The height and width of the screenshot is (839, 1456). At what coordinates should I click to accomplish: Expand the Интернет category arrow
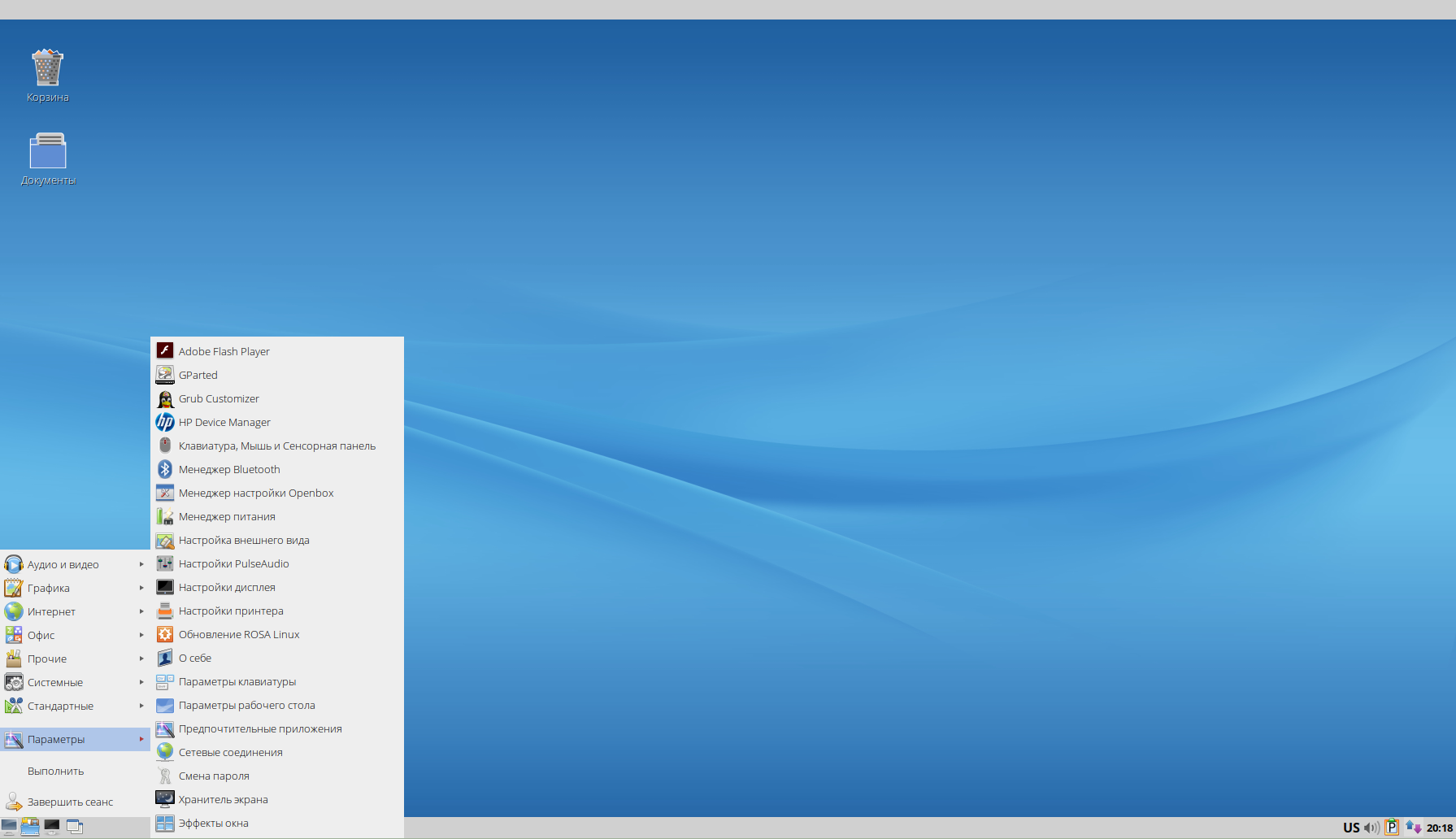(x=141, y=611)
